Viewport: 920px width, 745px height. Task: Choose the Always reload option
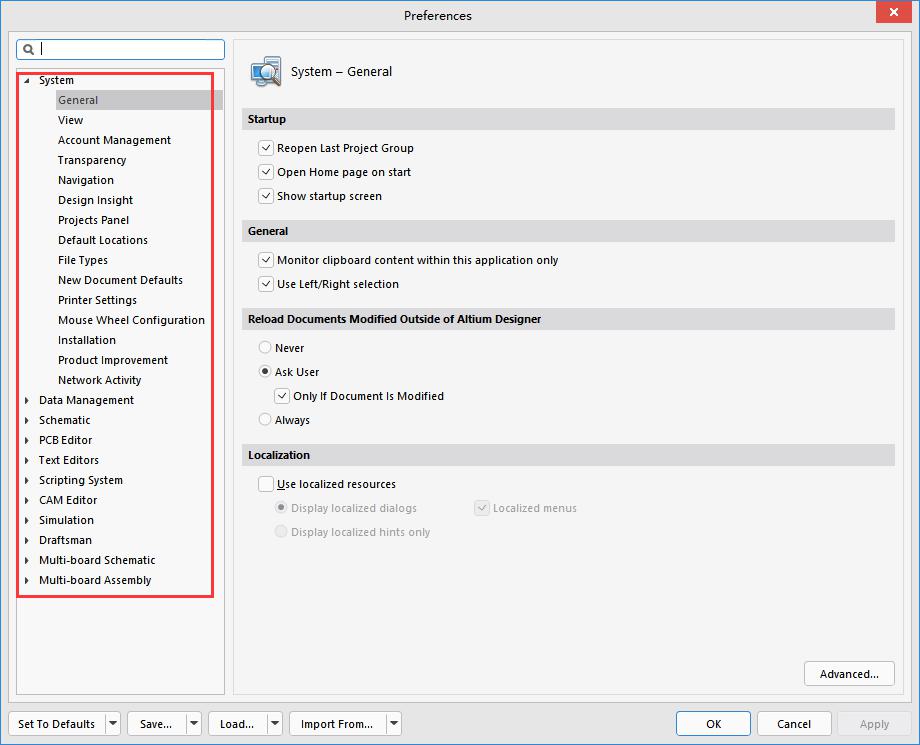[x=265, y=420]
